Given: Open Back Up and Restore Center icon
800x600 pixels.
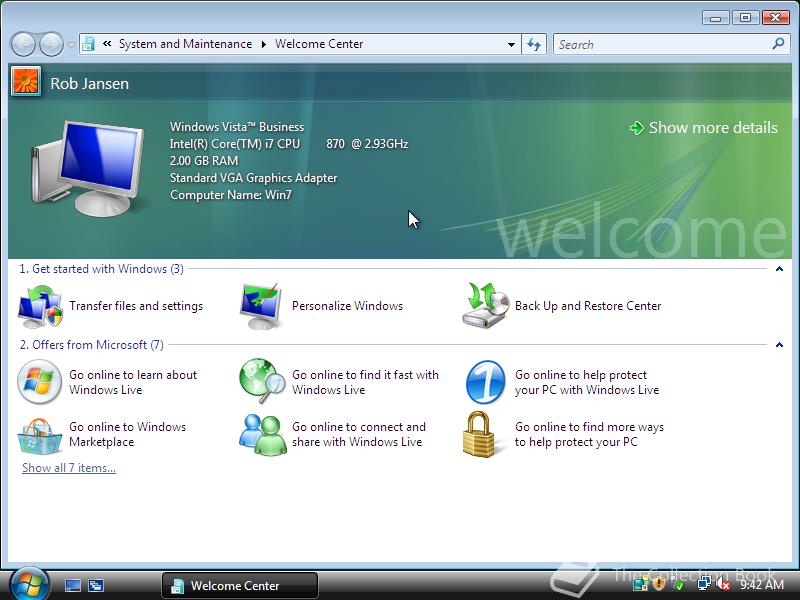Looking at the screenshot, I should point(485,306).
